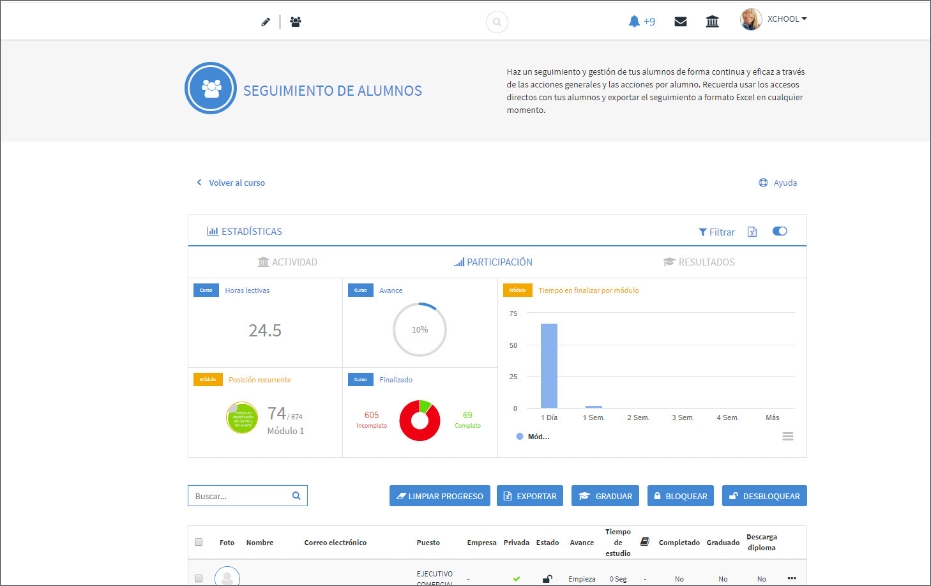Open the chart hamburger menu icon
This screenshot has width=931, height=586.
click(788, 436)
